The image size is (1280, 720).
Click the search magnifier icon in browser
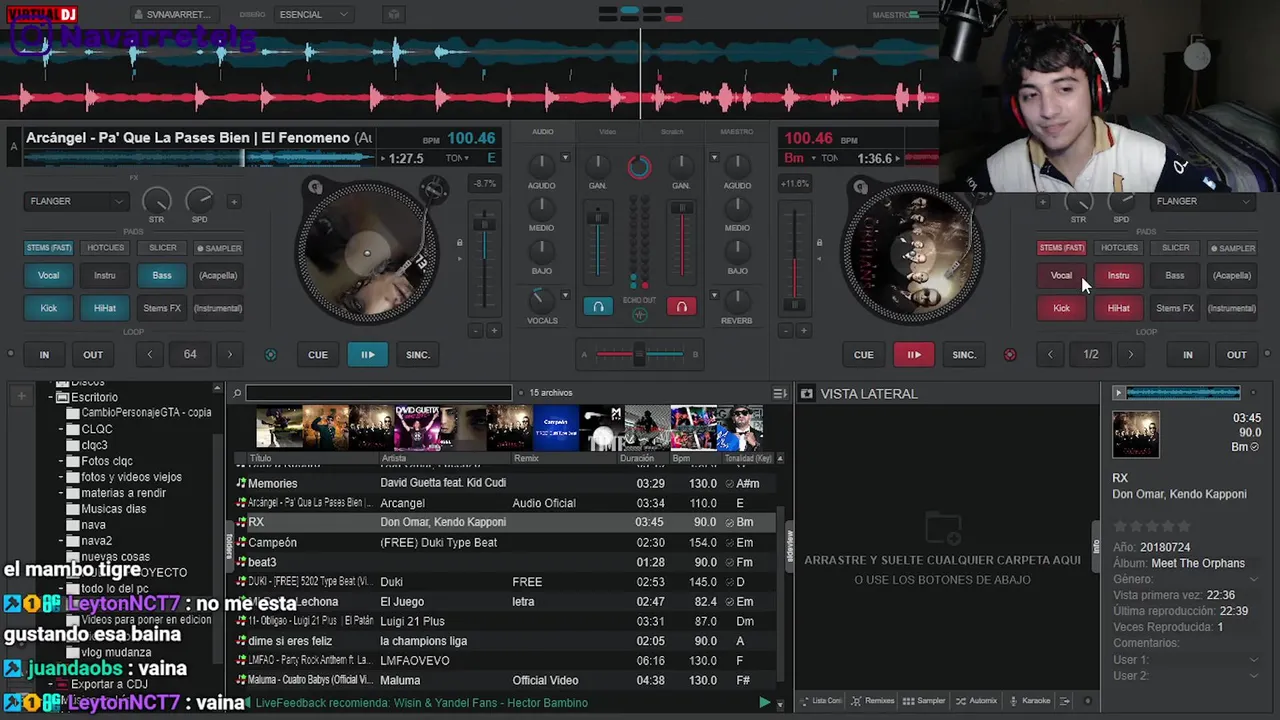(x=237, y=393)
